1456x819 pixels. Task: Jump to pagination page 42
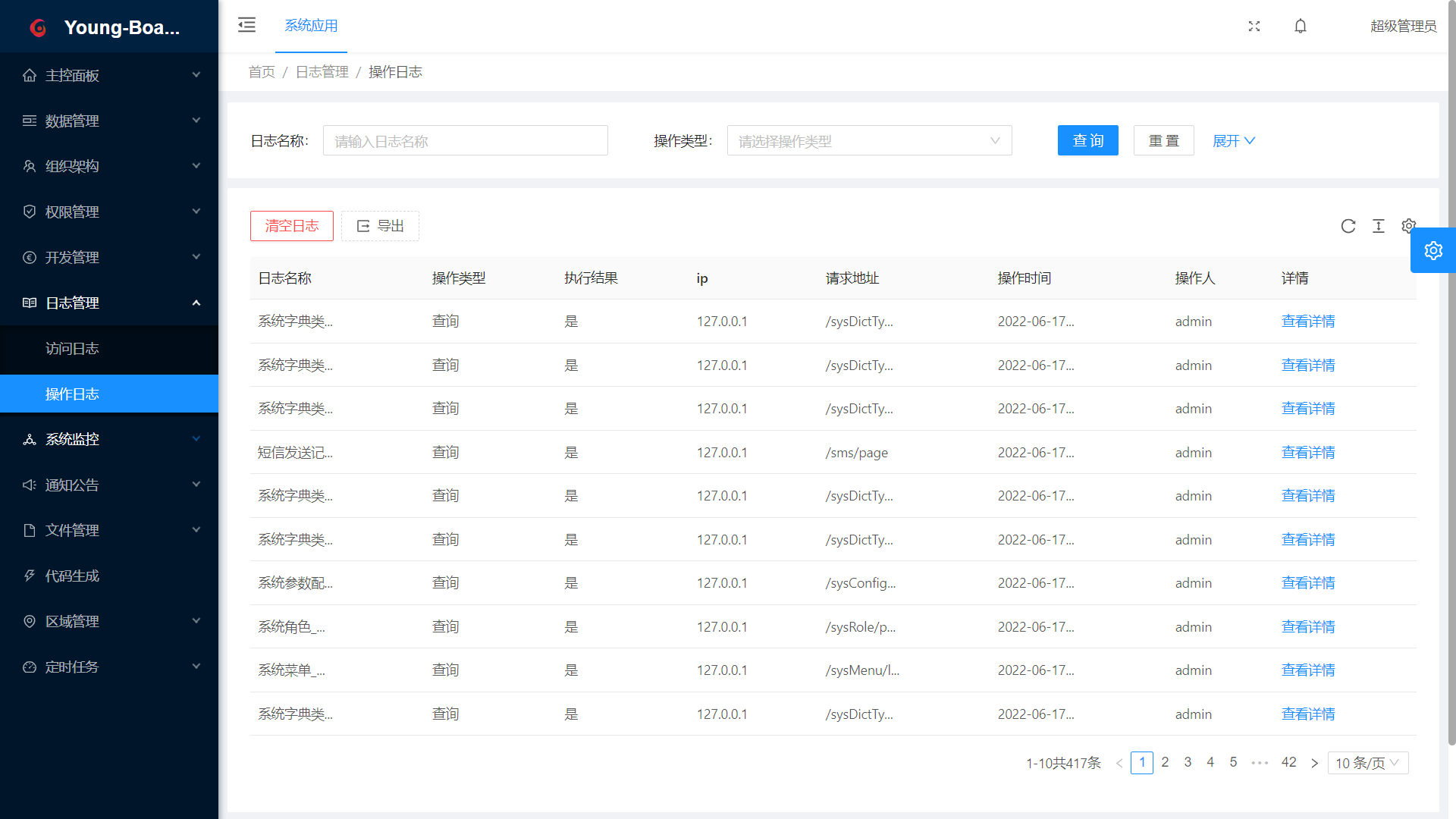[1288, 762]
